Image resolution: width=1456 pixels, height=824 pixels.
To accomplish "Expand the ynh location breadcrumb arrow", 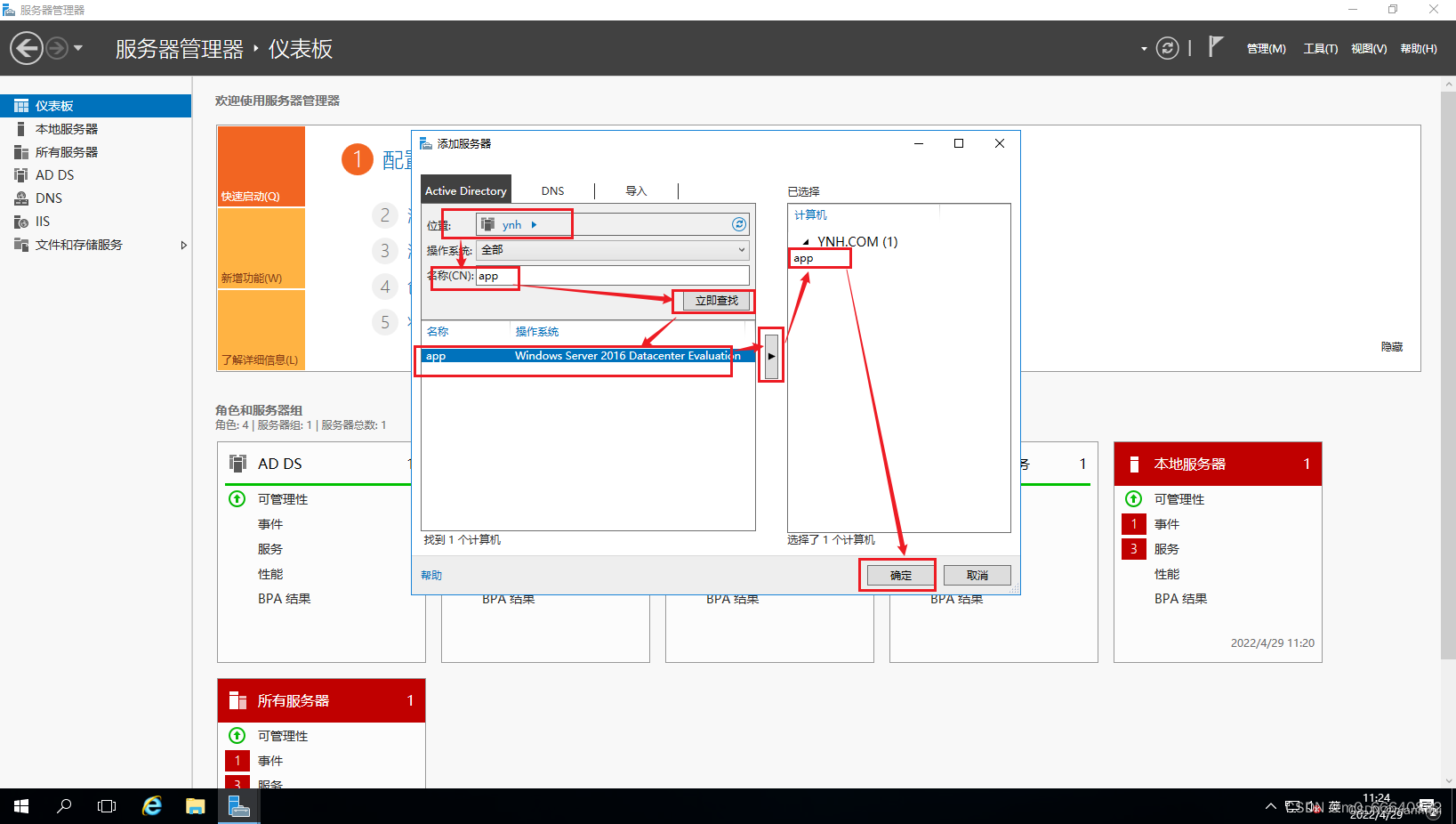I will [x=535, y=224].
